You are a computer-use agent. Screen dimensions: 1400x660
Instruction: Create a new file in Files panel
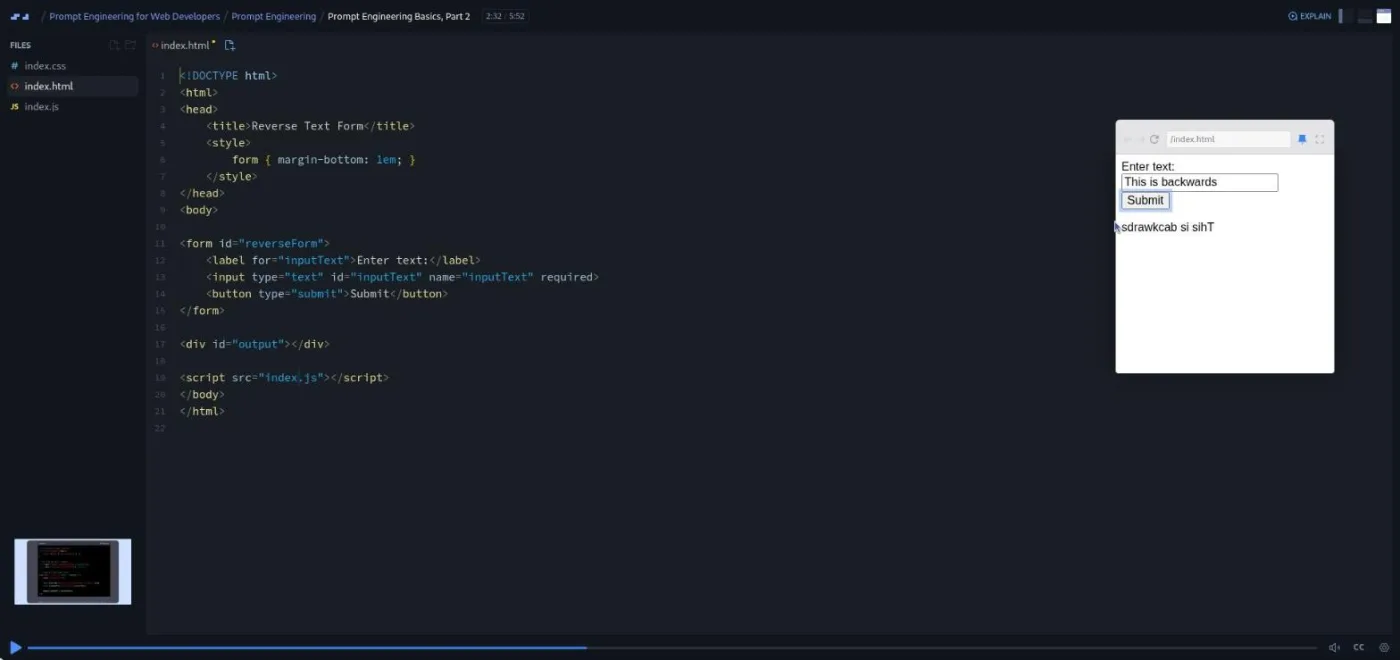114,45
